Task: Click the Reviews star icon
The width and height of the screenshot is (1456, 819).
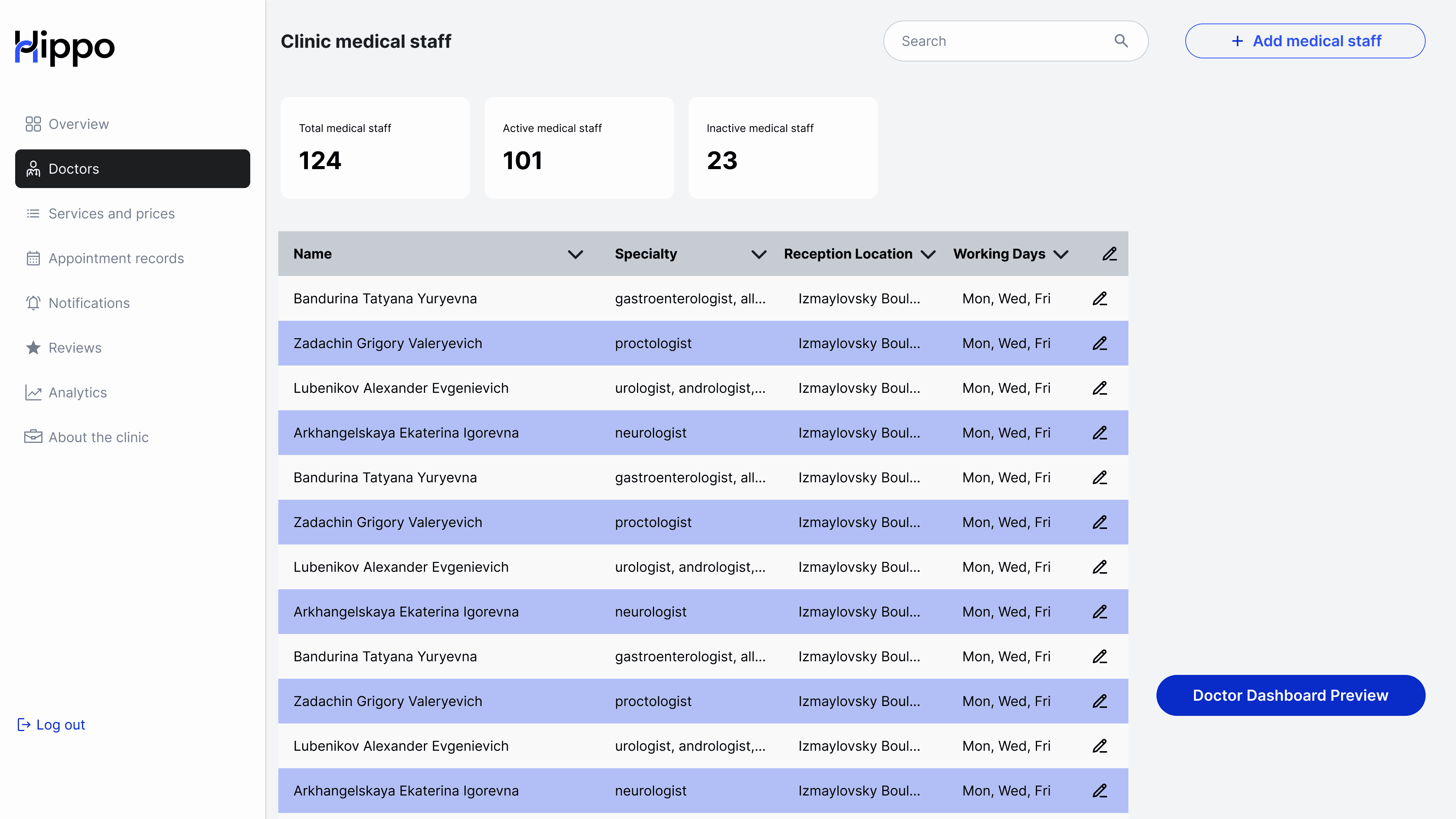Action: pyautogui.click(x=33, y=348)
